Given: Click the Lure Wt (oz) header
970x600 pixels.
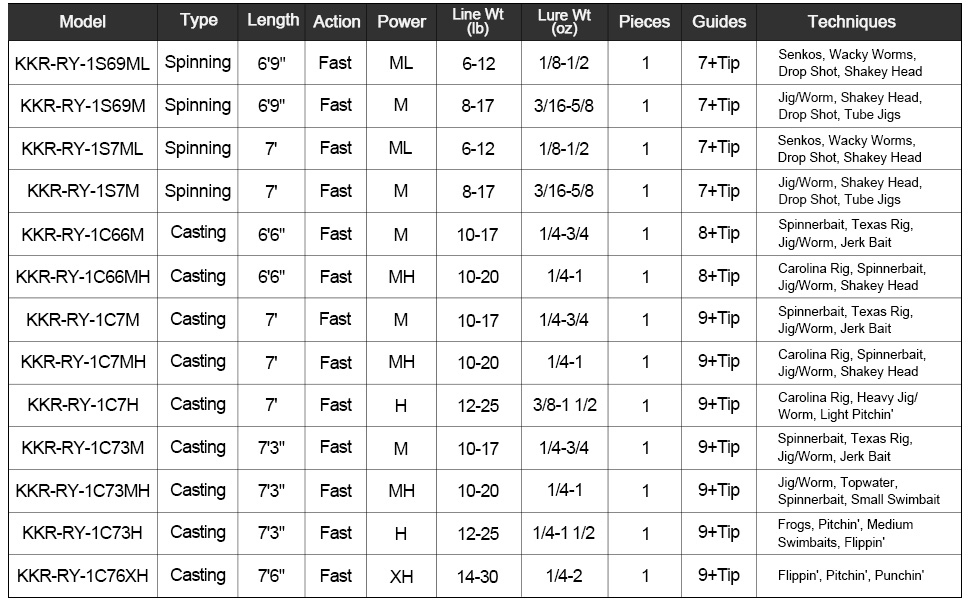Looking at the screenshot, I should tap(564, 21).
